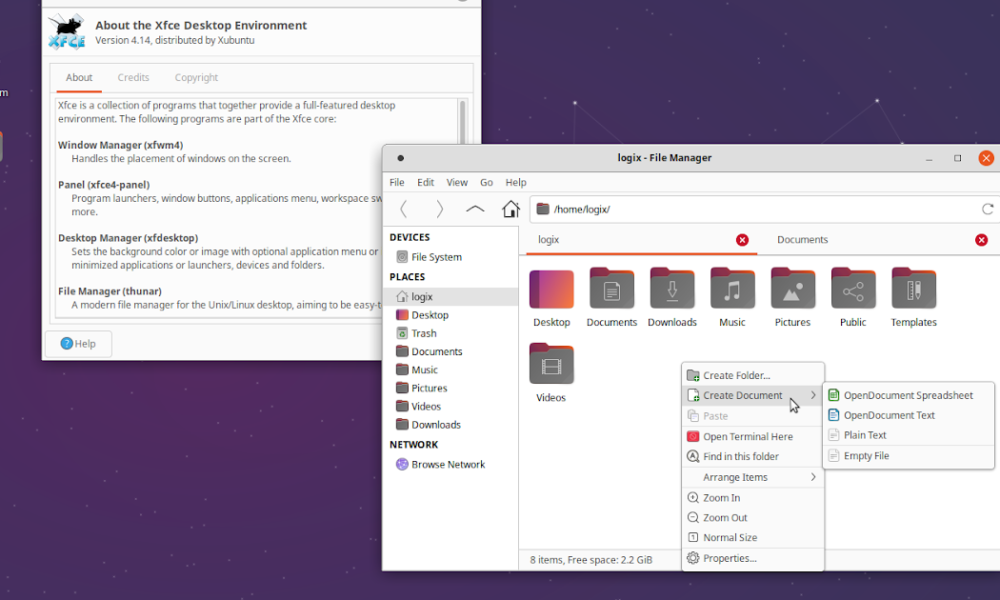The image size is (1000, 600).
Task: Open Music in the Places sidebar
Action: [416, 370]
